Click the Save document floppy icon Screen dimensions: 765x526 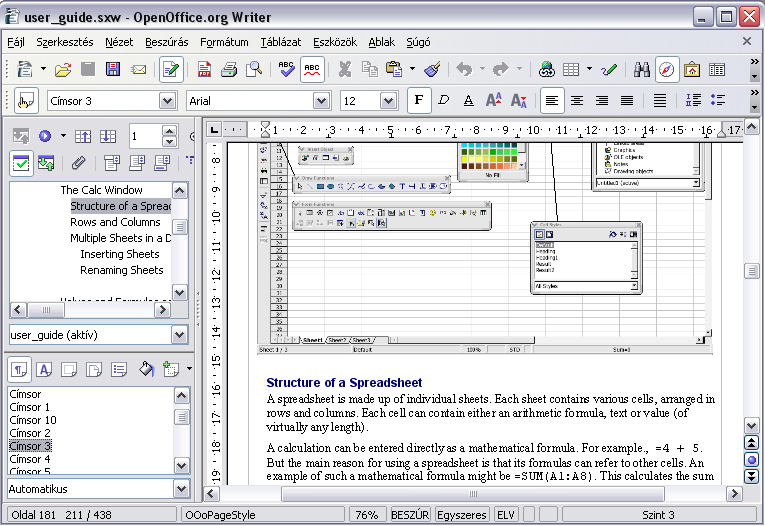point(112,69)
